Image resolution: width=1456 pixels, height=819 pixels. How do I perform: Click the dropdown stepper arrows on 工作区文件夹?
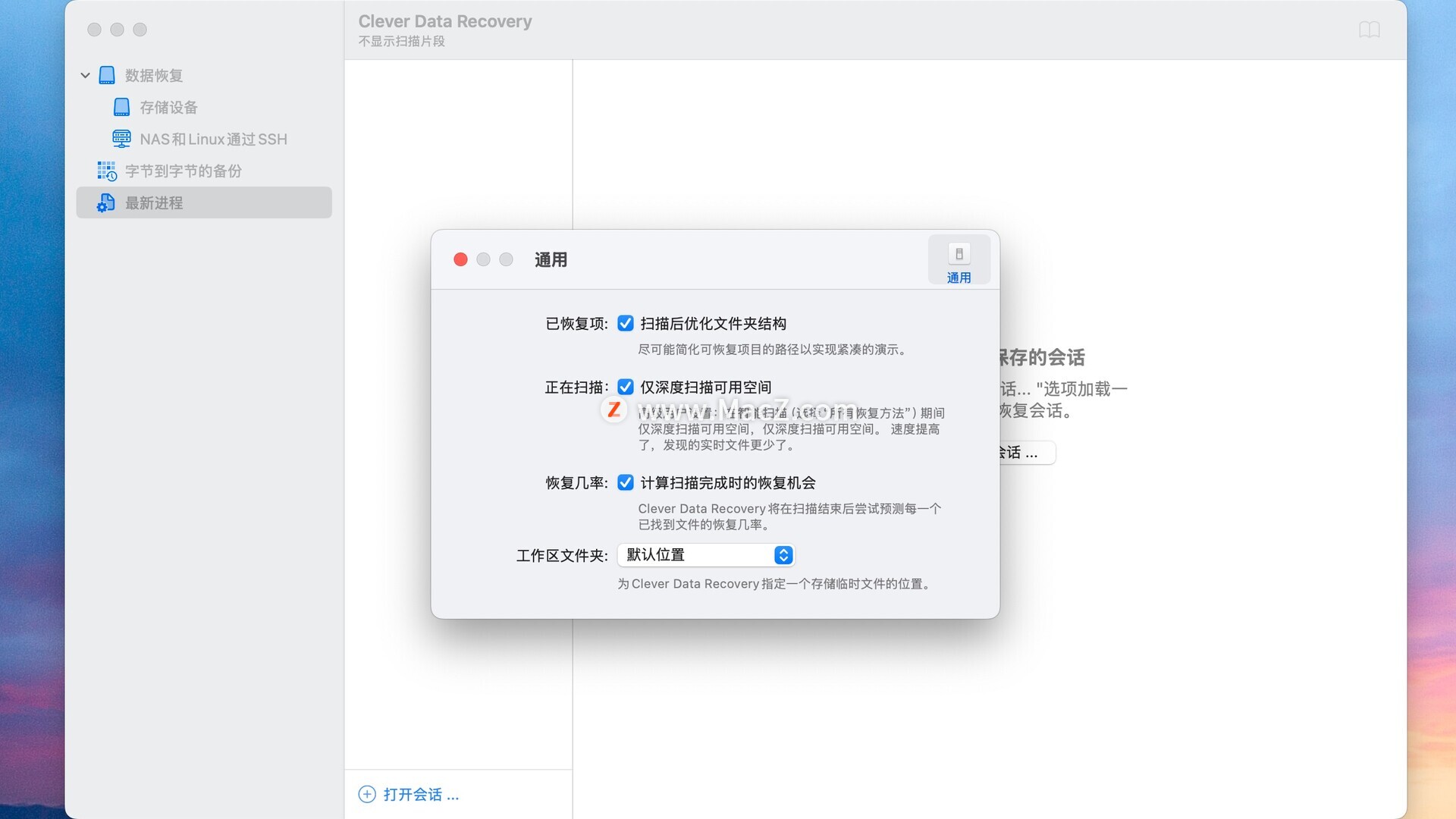(x=783, y=555)
